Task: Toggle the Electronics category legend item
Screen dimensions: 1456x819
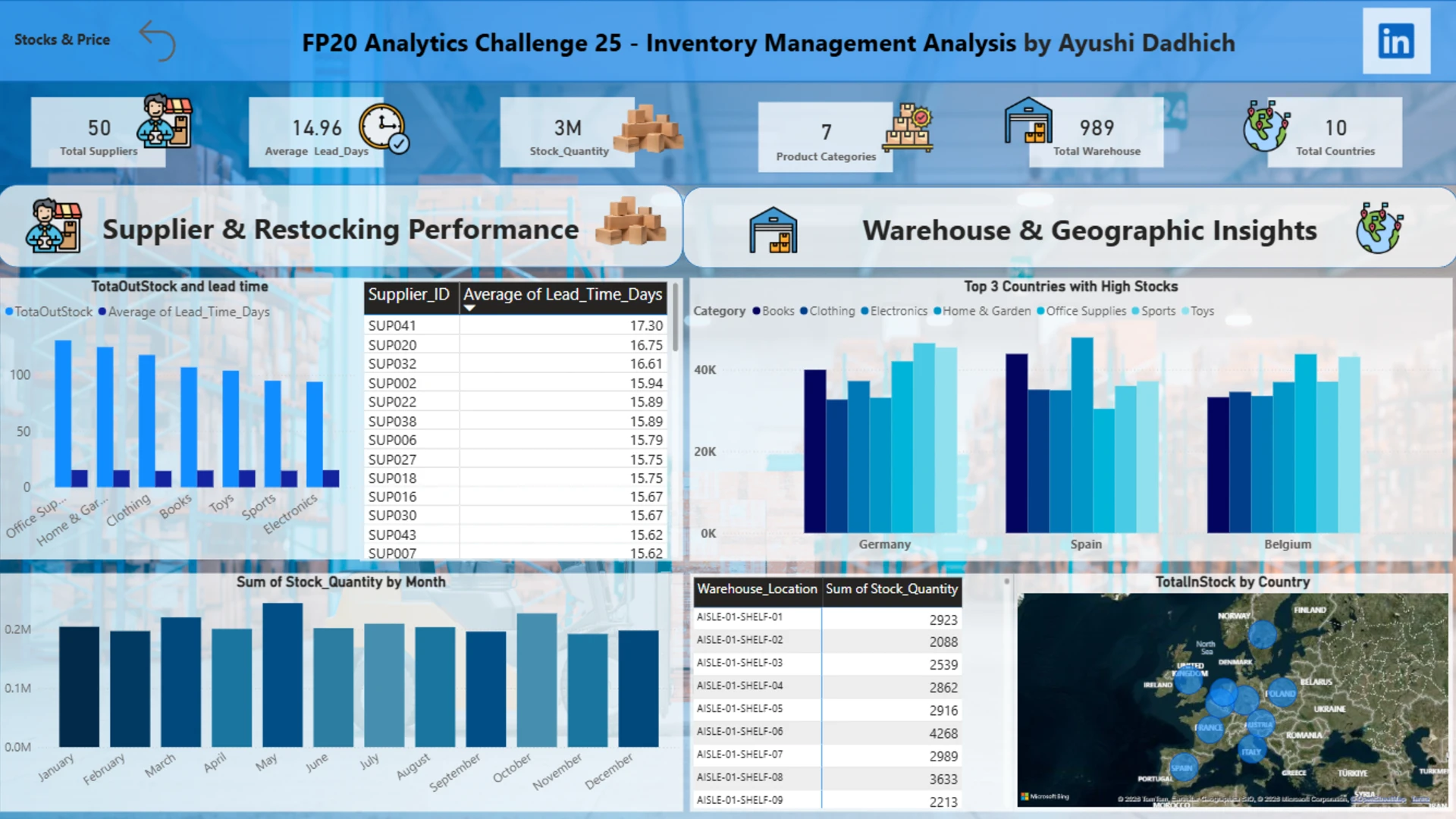Action: tap(898, 312)
